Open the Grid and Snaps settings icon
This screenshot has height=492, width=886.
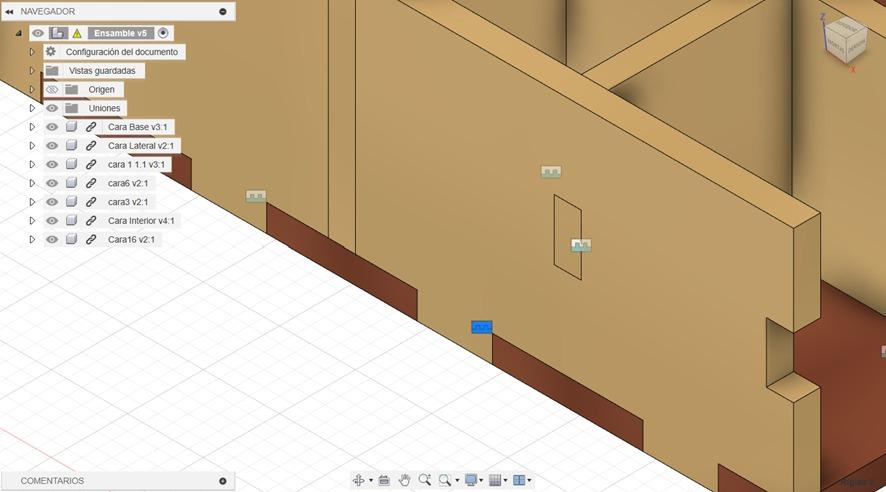(x=494, y=480)
